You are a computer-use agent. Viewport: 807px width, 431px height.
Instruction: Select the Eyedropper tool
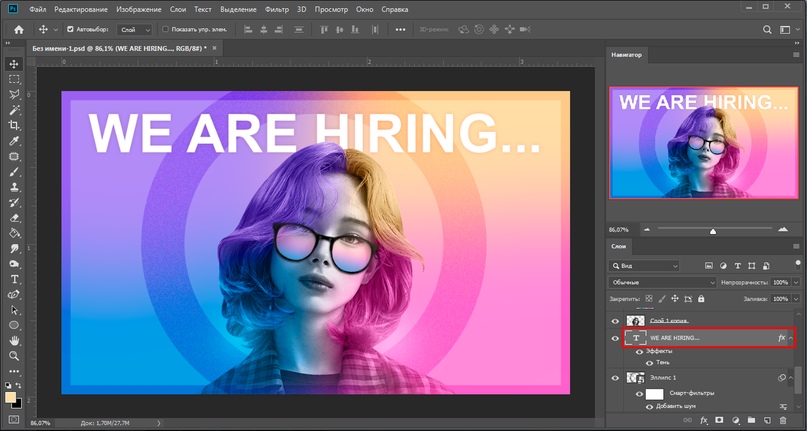(x=14, y=141)
